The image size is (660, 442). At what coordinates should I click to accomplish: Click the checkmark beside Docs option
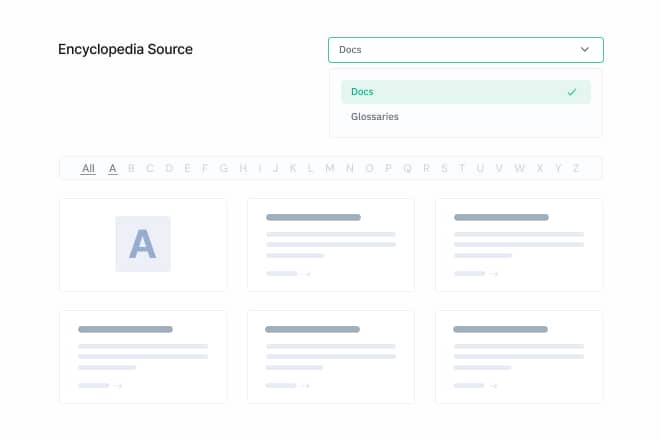(x=571, y=92)
